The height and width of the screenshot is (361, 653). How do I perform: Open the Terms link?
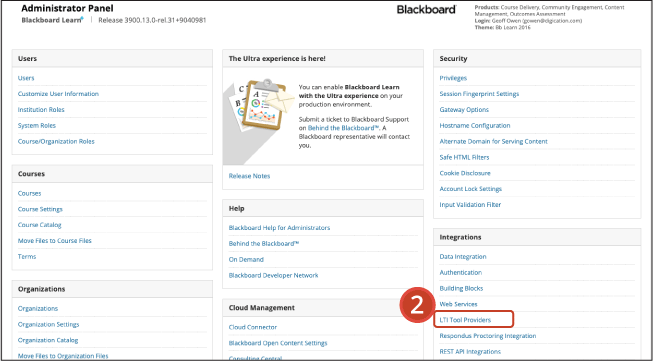(27, 256)
